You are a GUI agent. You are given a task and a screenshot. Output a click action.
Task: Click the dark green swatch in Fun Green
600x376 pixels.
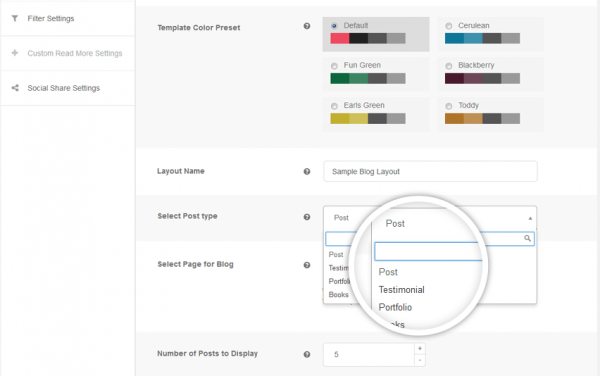coord(340,78)
